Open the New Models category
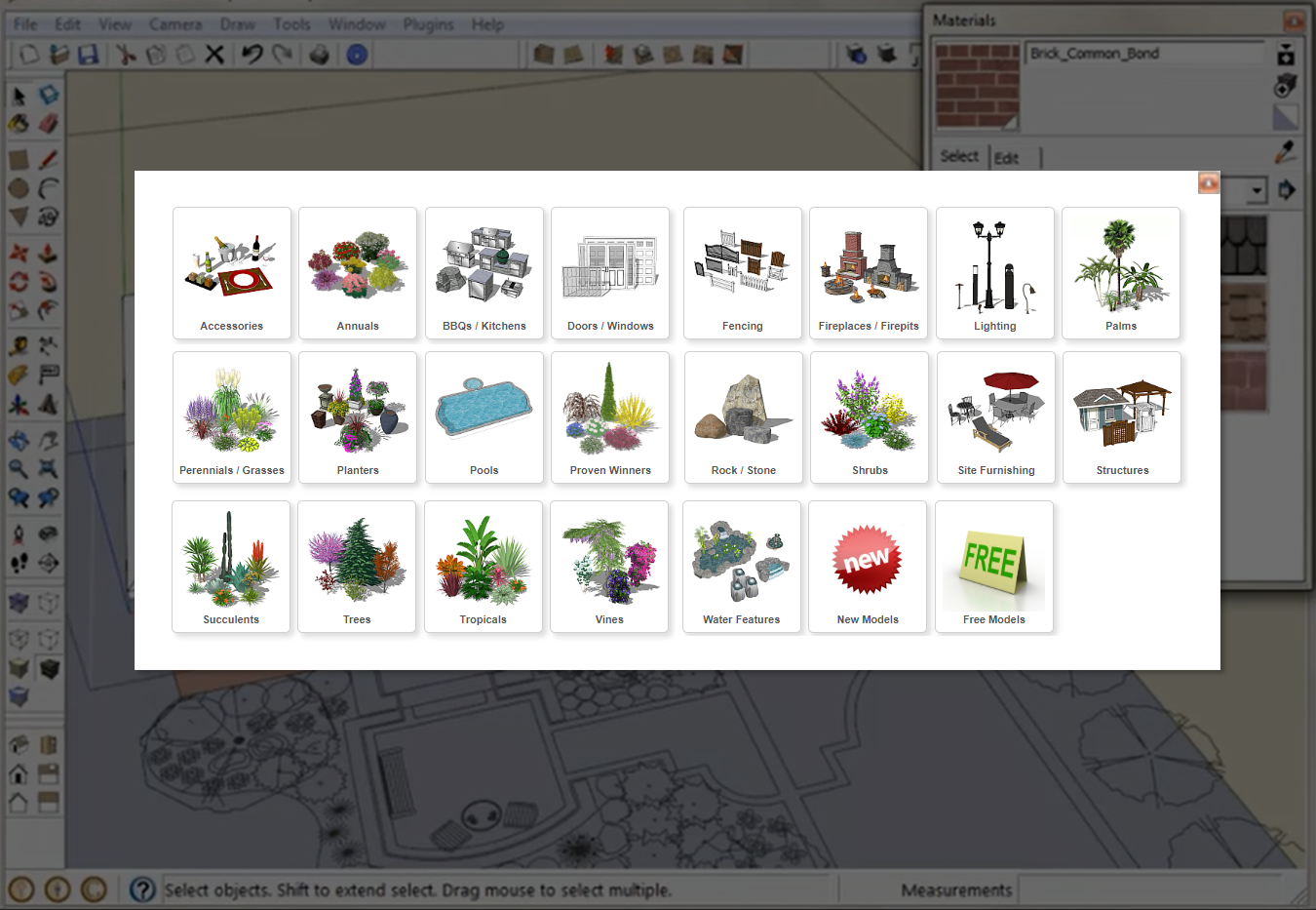 (868, 567)
